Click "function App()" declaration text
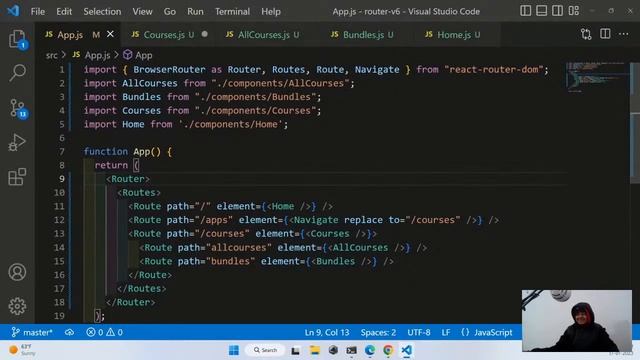640x360 pixels. pos(122,152)
